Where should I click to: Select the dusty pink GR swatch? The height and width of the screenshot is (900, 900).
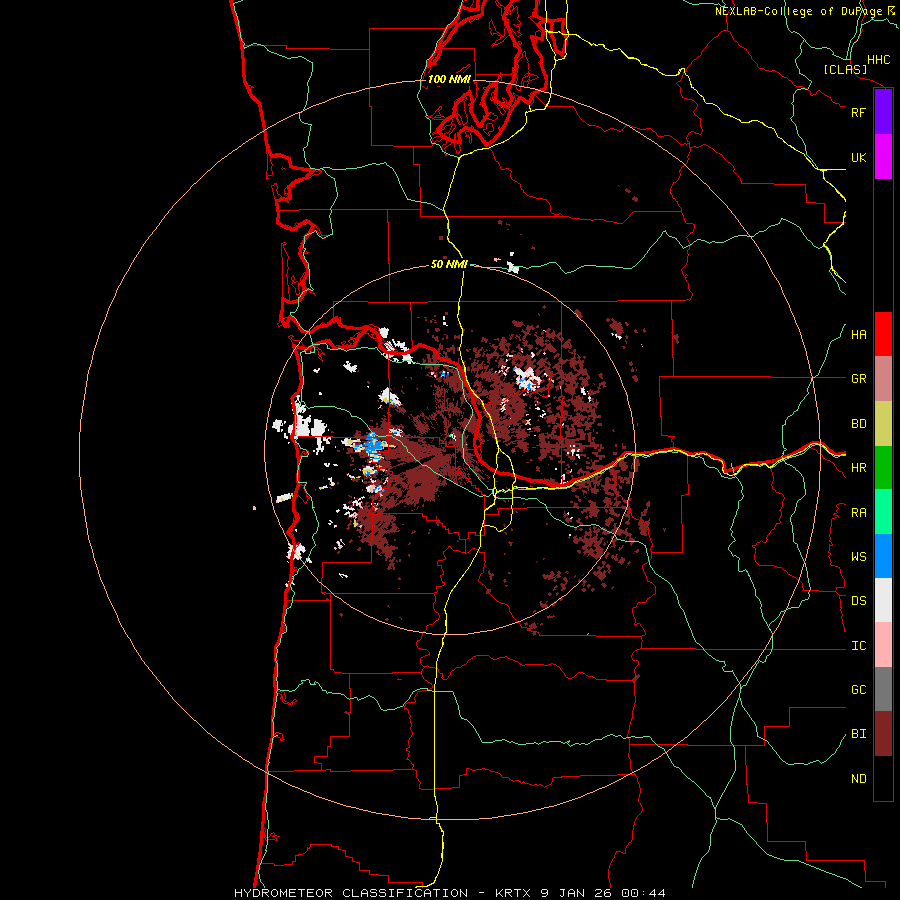883,379
